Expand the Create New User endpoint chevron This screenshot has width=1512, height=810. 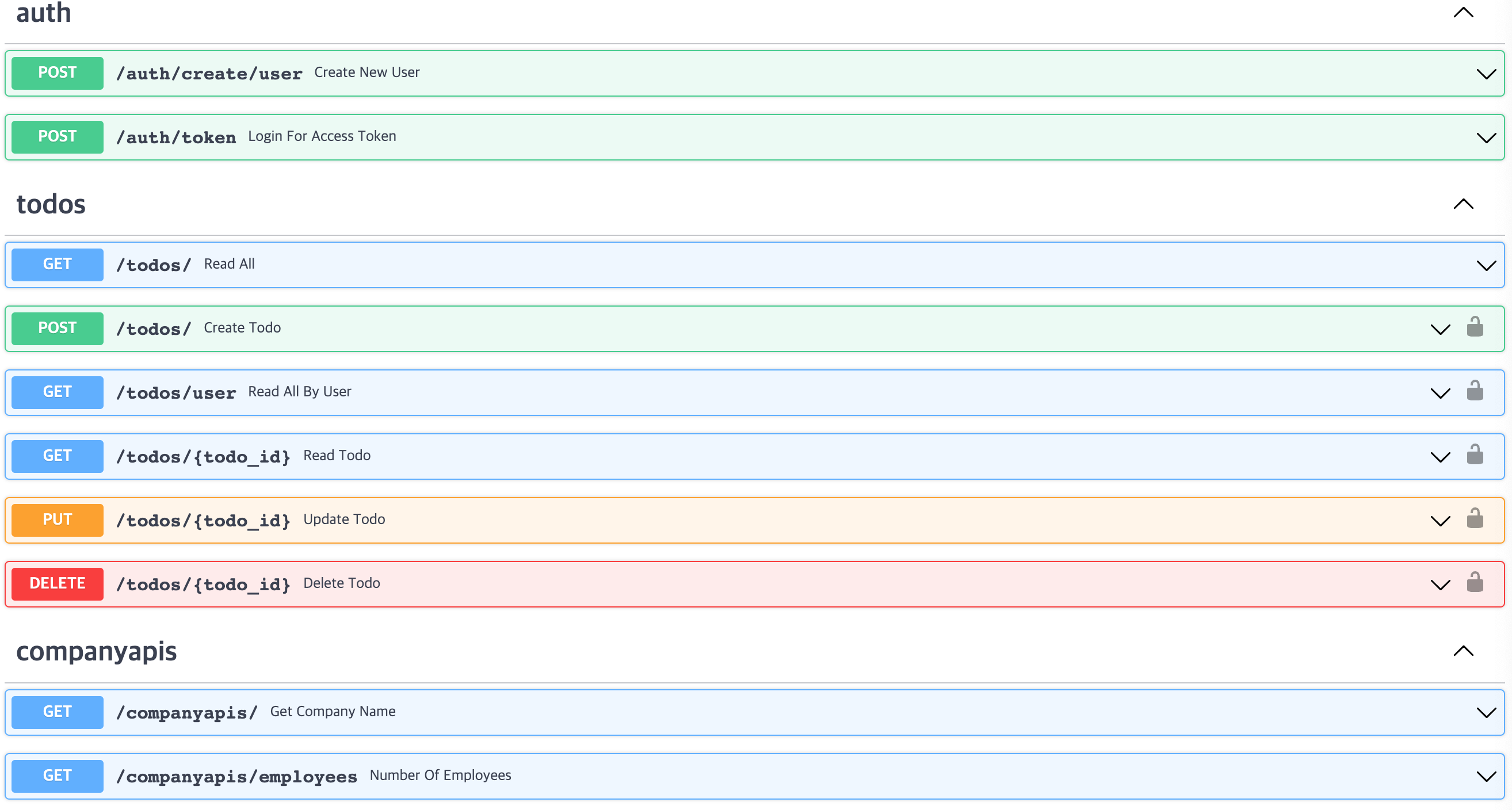coord(1486,74)
